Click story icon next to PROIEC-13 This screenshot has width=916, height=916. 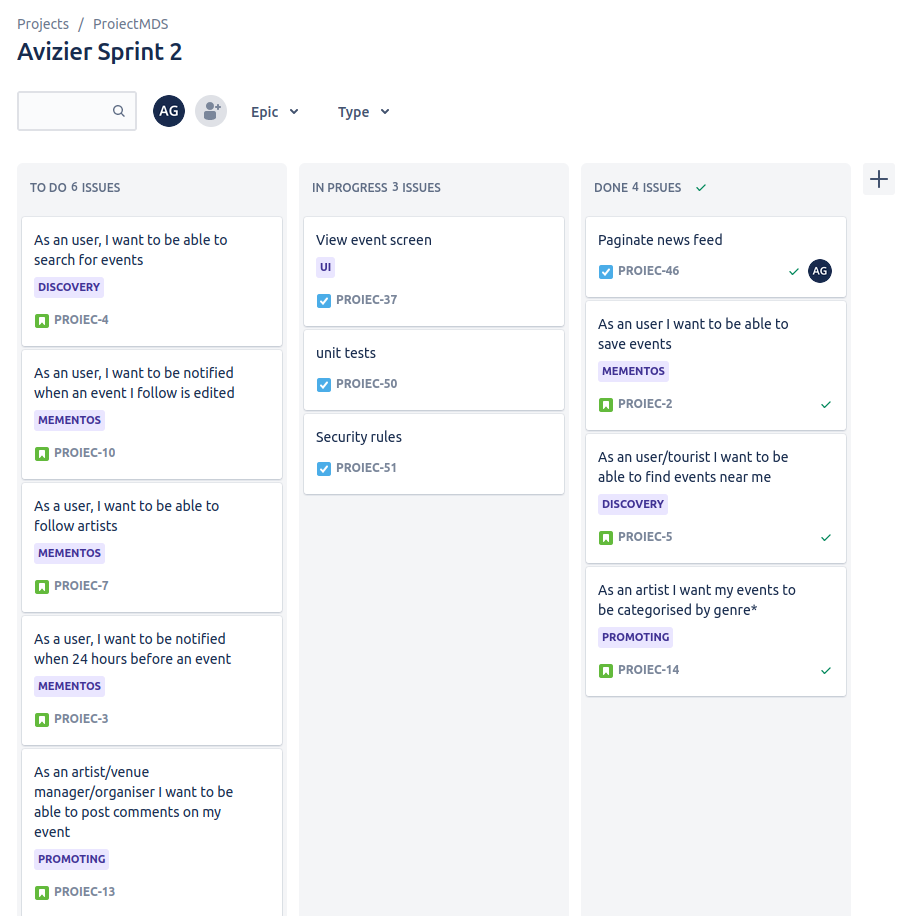click(x=41, y=893)
